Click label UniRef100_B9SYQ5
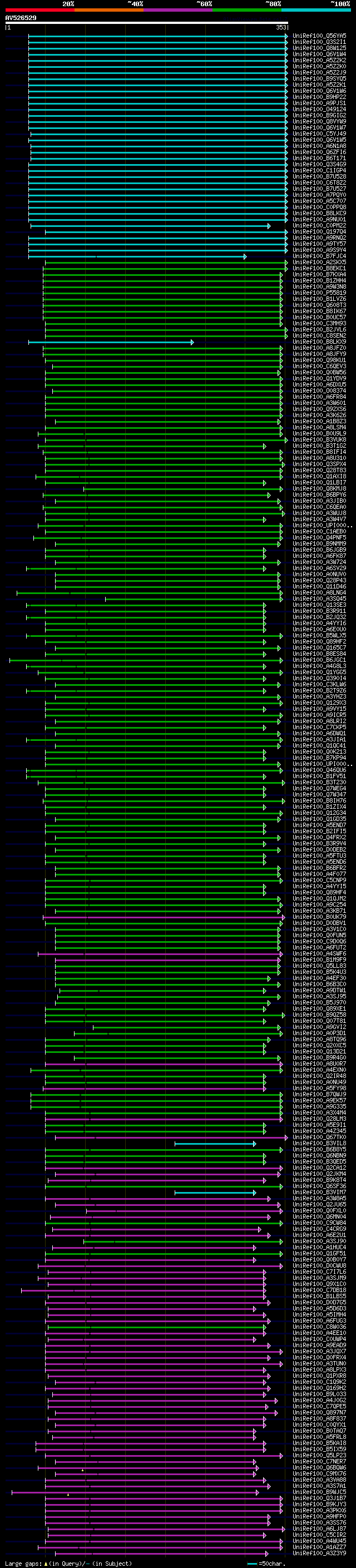This screenshot has width=356, height=1568. click(319, 78)
